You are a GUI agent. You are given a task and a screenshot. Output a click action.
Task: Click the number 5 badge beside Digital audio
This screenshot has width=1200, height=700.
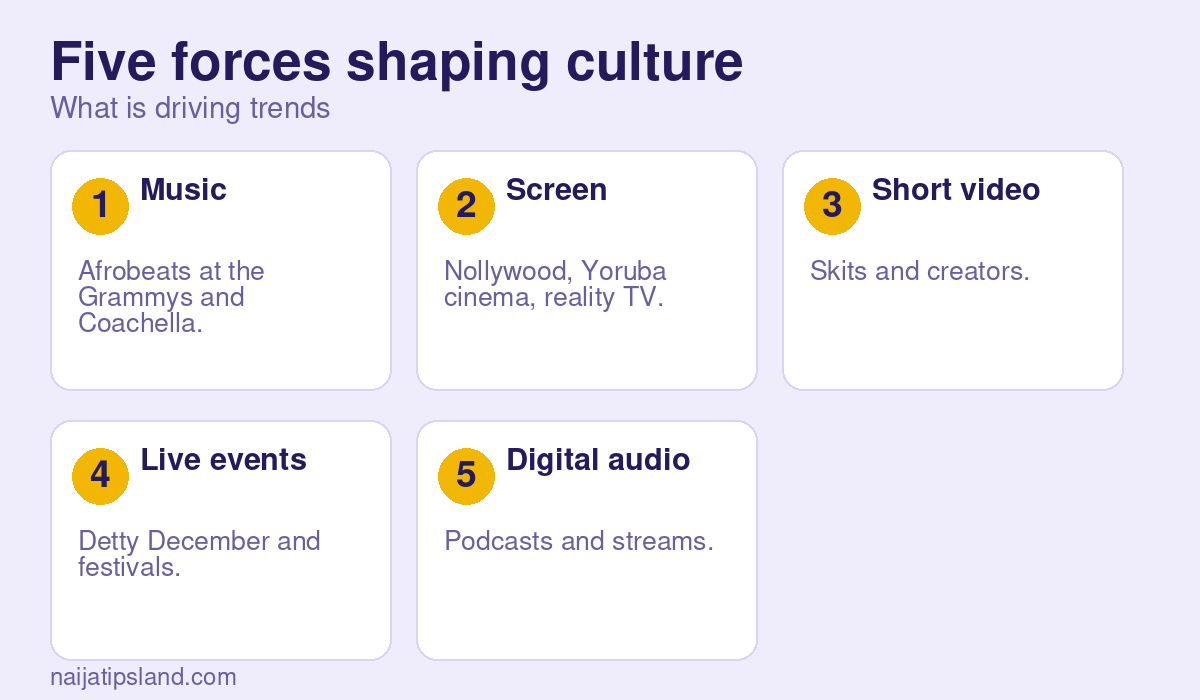click(466, 476)
